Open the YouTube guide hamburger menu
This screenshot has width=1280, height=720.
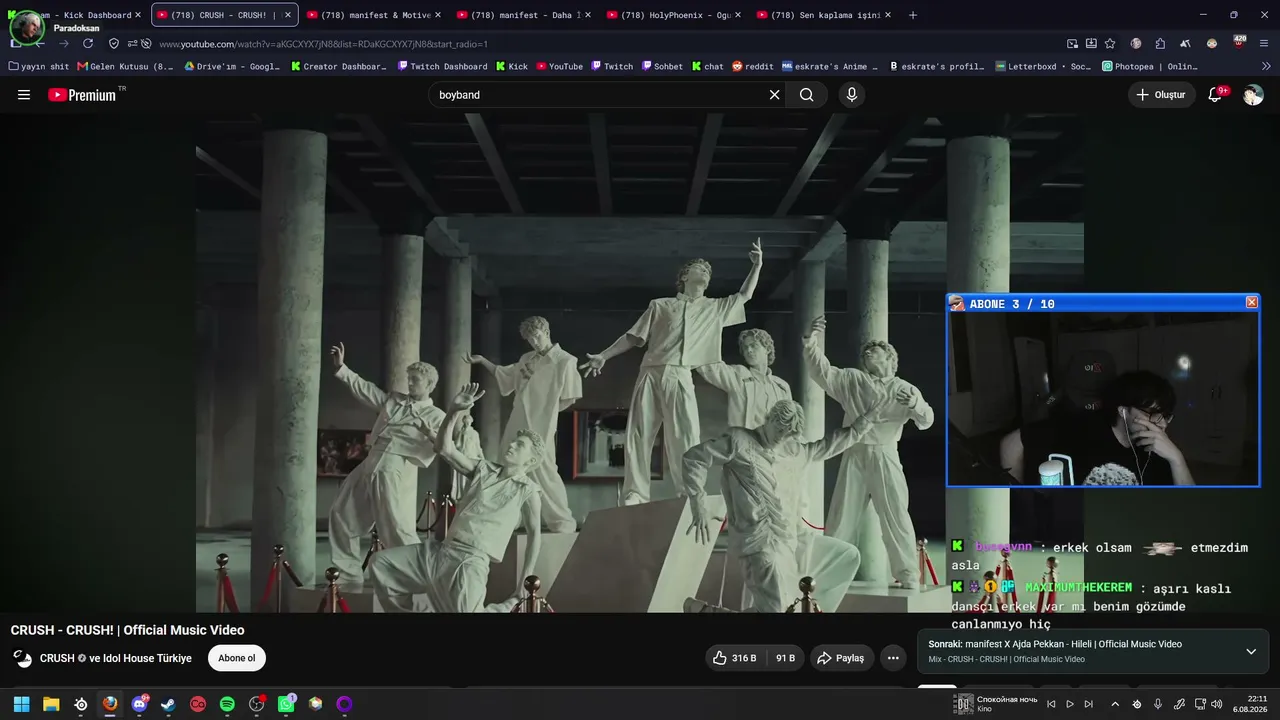click(x=24, y=95)
